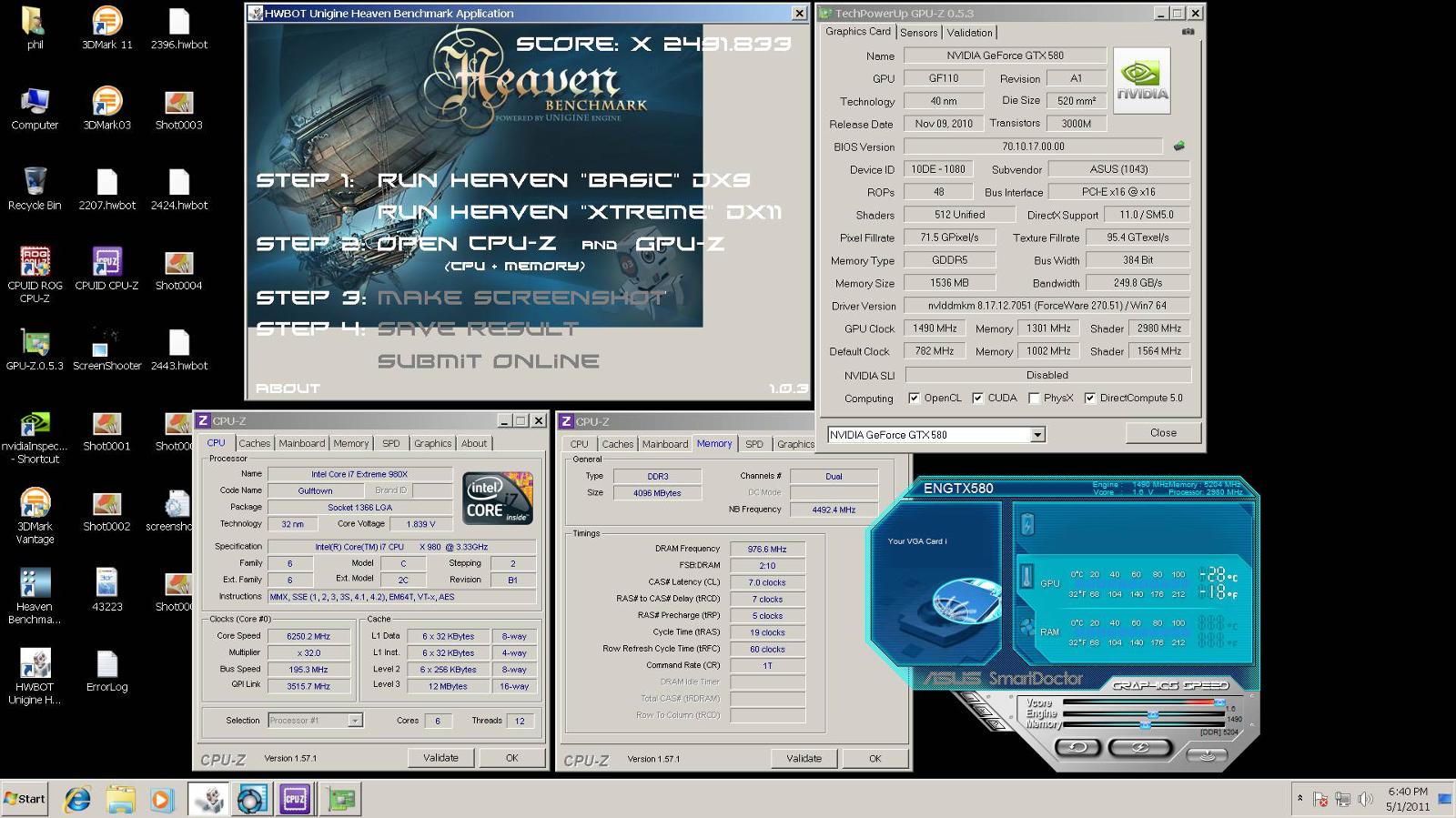Viewport: 1456px width, 818px height.
Task: Click the SmartDoctor voltage battery icon
Action: coord(1027,524)
